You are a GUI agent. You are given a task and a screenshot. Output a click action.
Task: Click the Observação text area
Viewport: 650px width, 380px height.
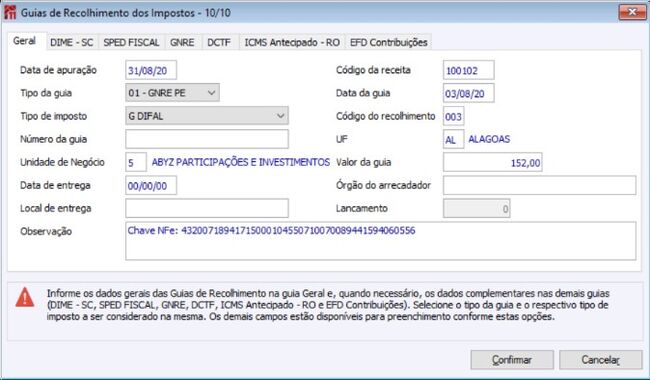point(381,241)
